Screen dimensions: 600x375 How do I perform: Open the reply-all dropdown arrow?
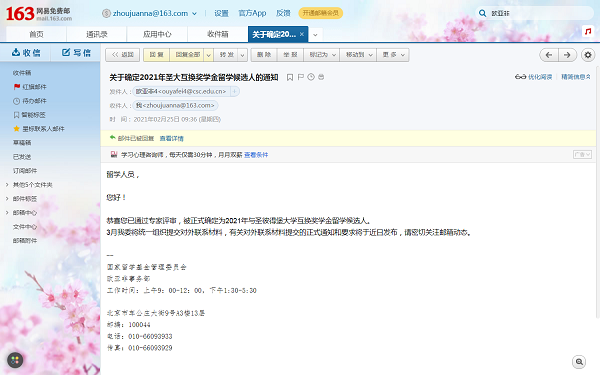209,55
